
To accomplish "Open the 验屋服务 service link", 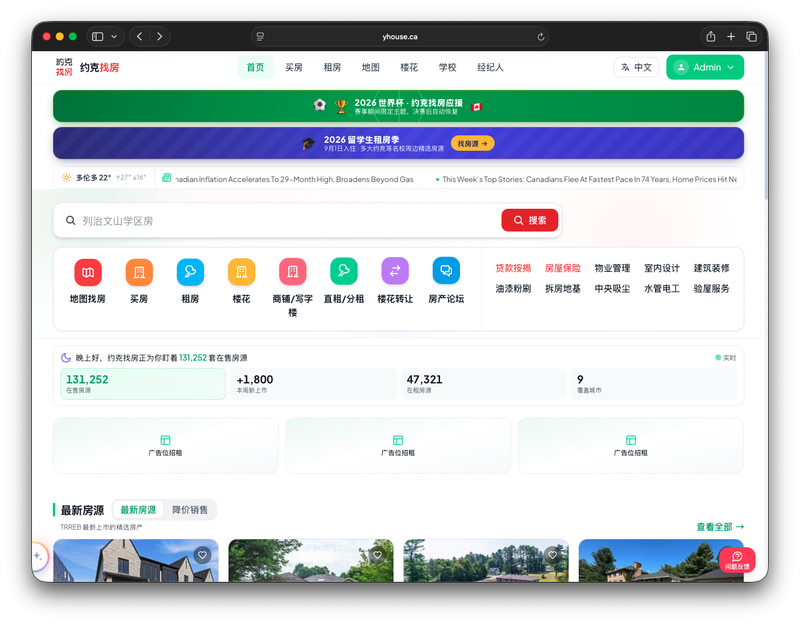I will (x=711, y=288).
